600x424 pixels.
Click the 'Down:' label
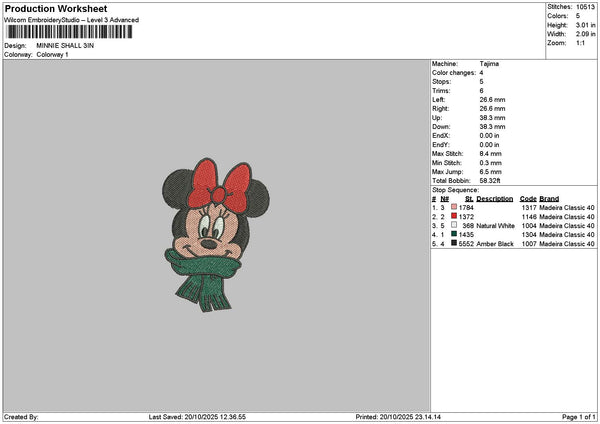[441, 127]
